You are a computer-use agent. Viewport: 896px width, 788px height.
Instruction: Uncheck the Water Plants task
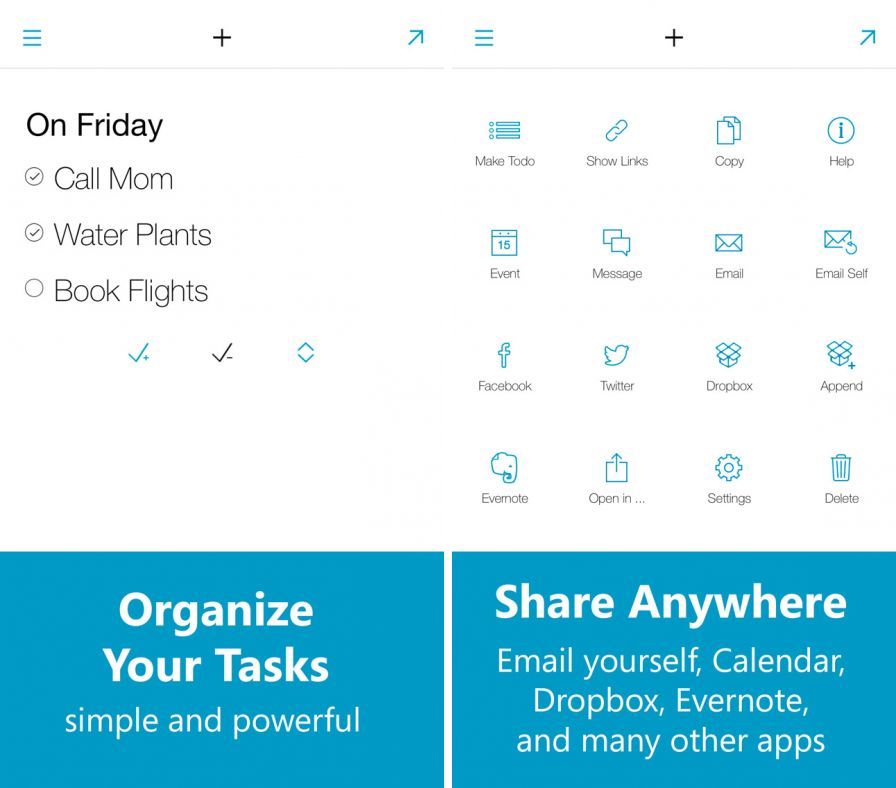(34, 233)
